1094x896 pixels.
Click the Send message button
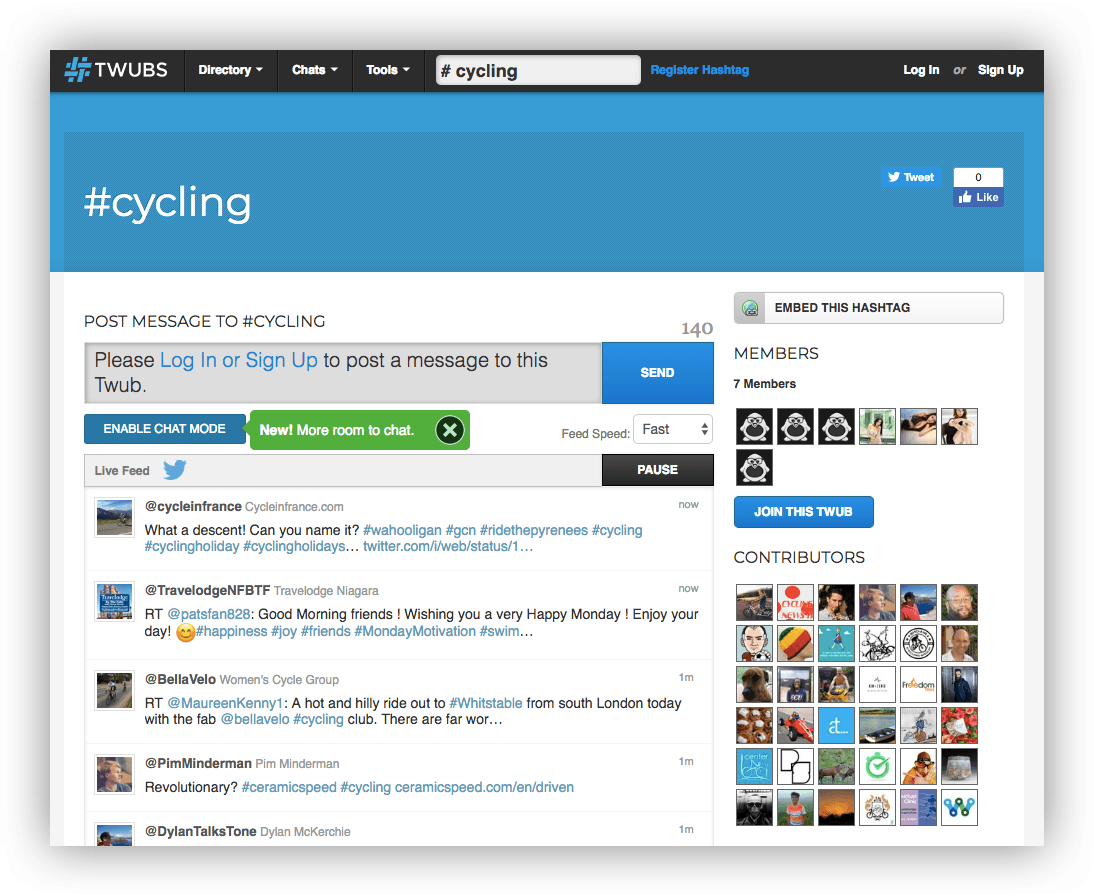(657, 373)
